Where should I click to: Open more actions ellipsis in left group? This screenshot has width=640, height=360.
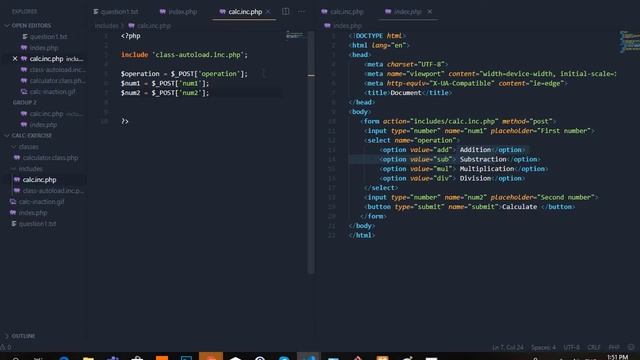point(301,11)
